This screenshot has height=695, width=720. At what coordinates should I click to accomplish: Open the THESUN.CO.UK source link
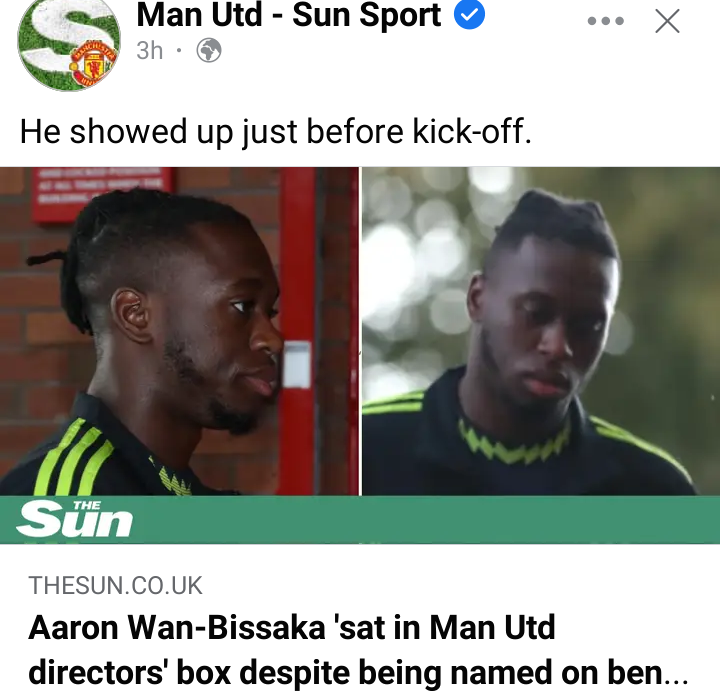pos(115,586)
